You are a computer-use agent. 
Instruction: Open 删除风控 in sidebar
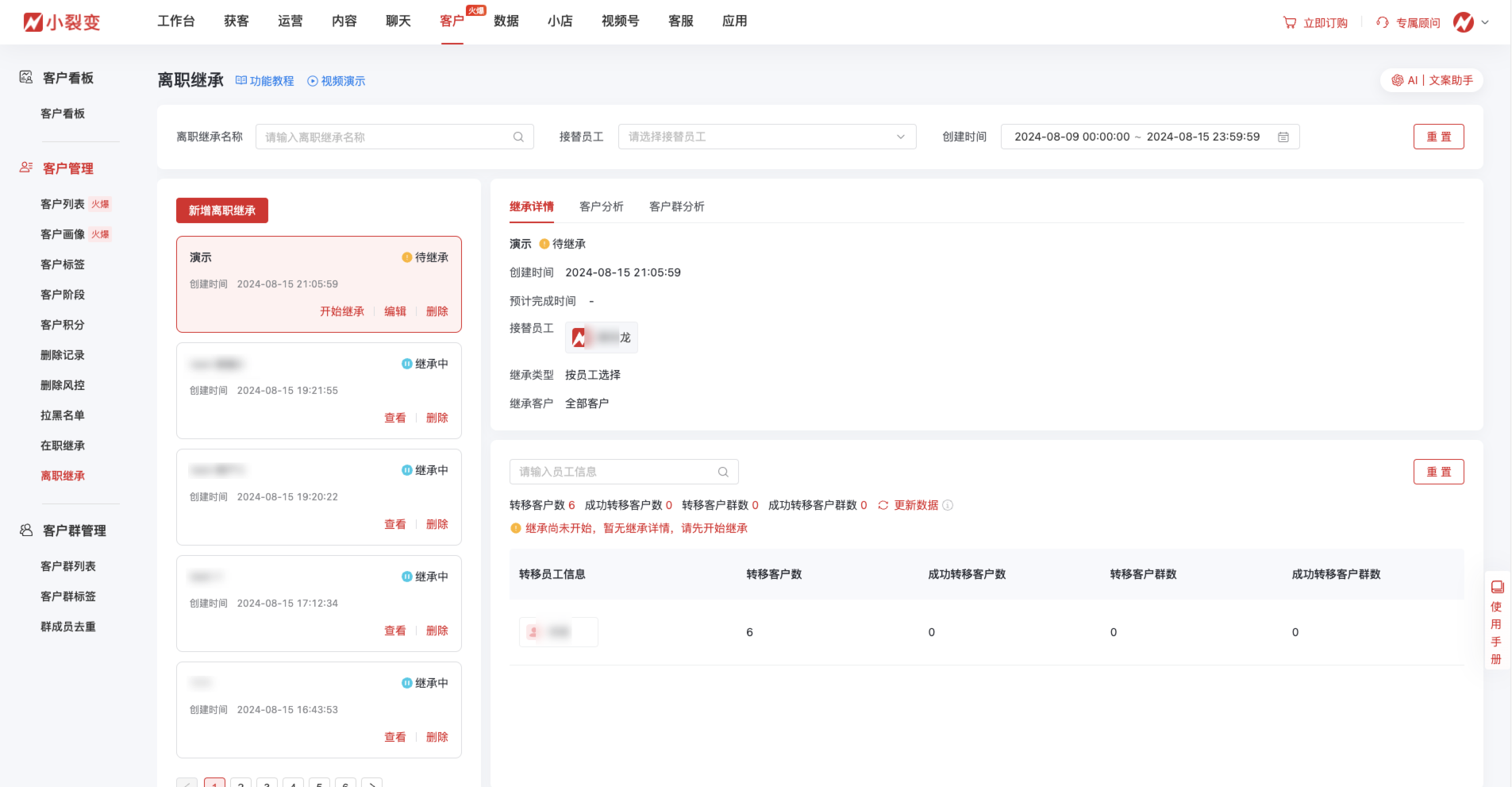(63, 385)
